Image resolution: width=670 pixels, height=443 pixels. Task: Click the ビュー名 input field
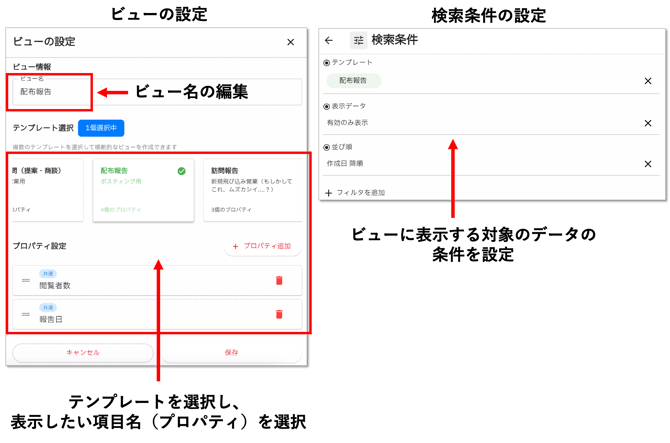click(x=150, y=91)
